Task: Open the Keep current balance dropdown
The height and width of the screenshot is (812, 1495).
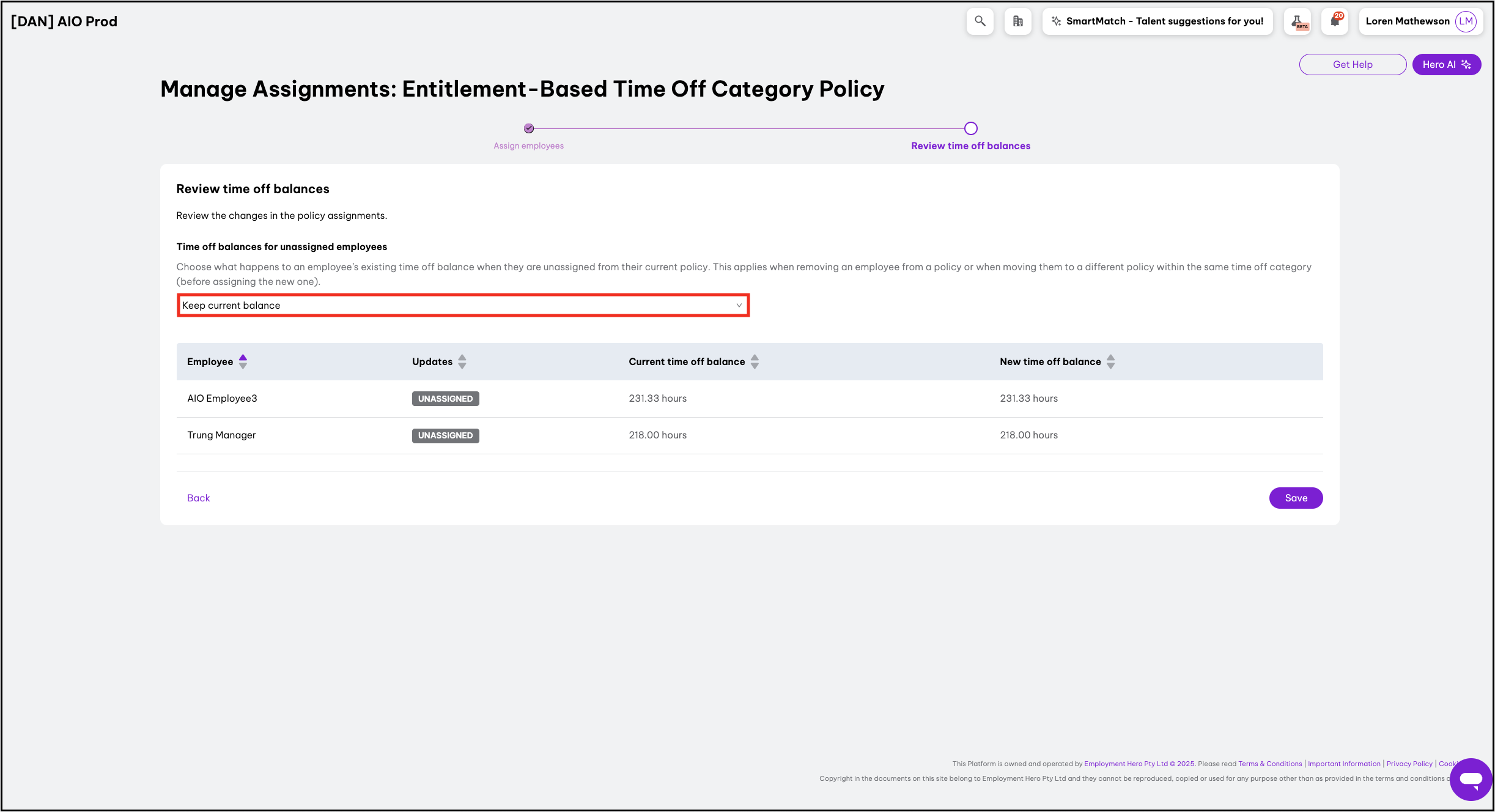Action: (462, 305)
